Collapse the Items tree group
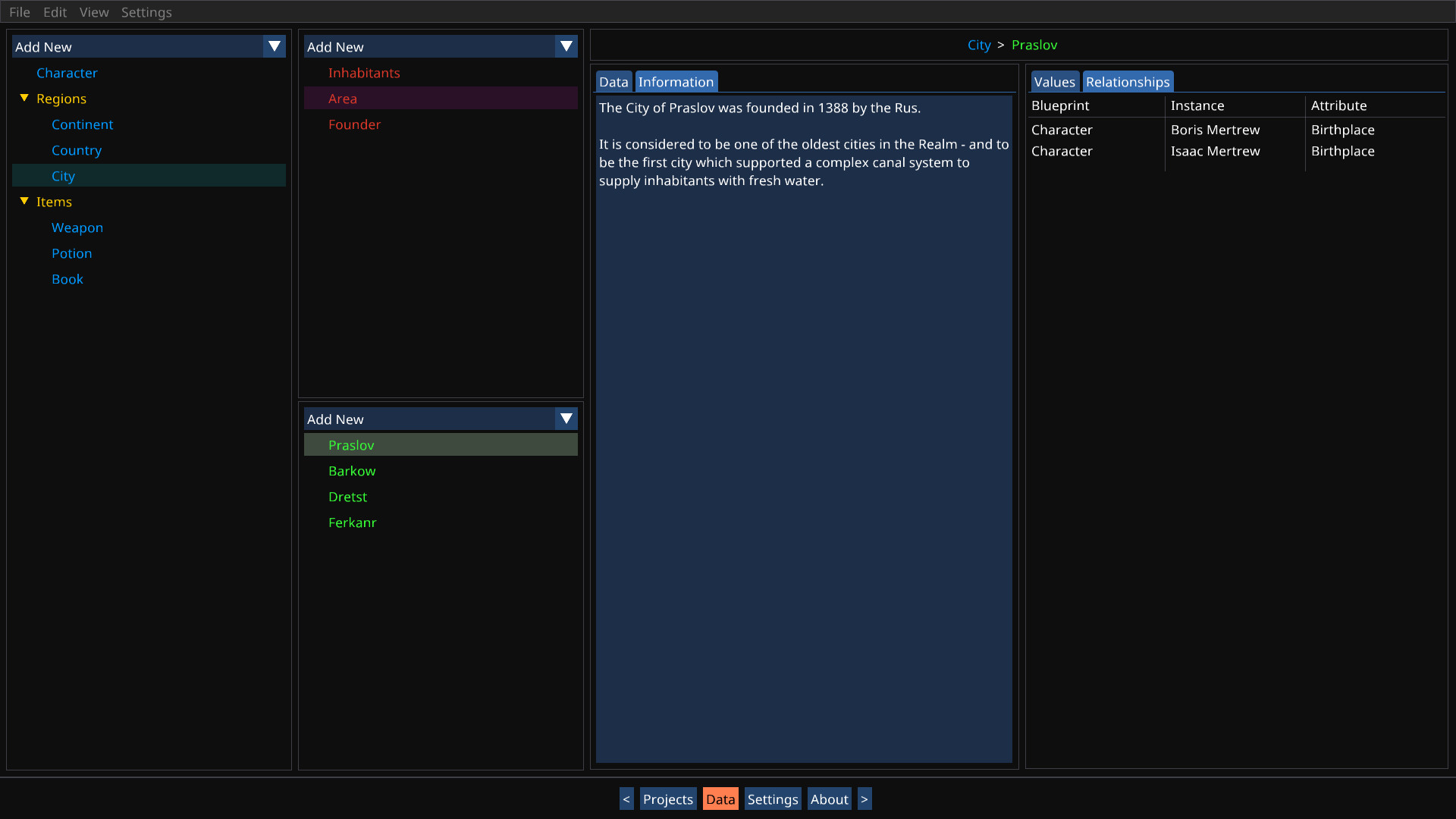1456x819 pixels. point(24,202)
